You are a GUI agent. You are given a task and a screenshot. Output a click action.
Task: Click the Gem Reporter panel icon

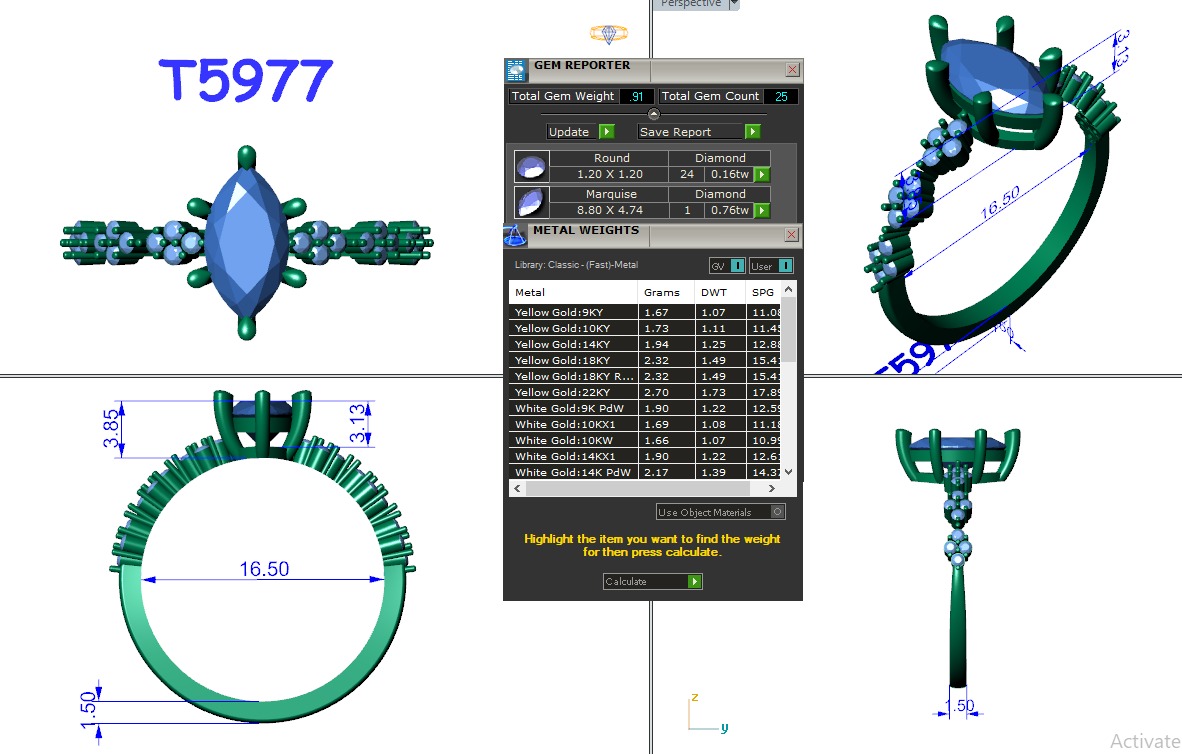point(516,70)
